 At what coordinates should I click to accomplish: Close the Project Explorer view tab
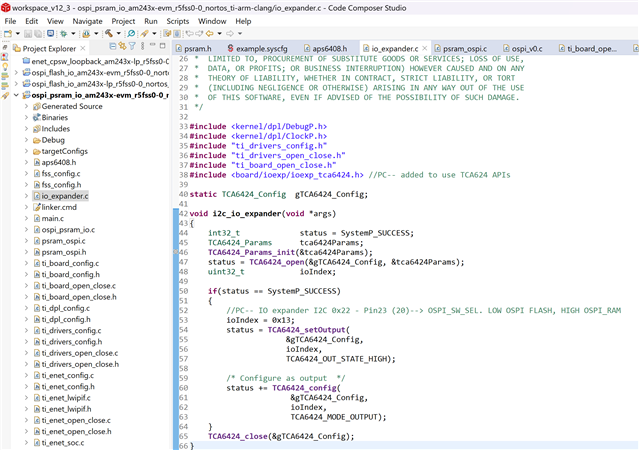pos(83,49)
